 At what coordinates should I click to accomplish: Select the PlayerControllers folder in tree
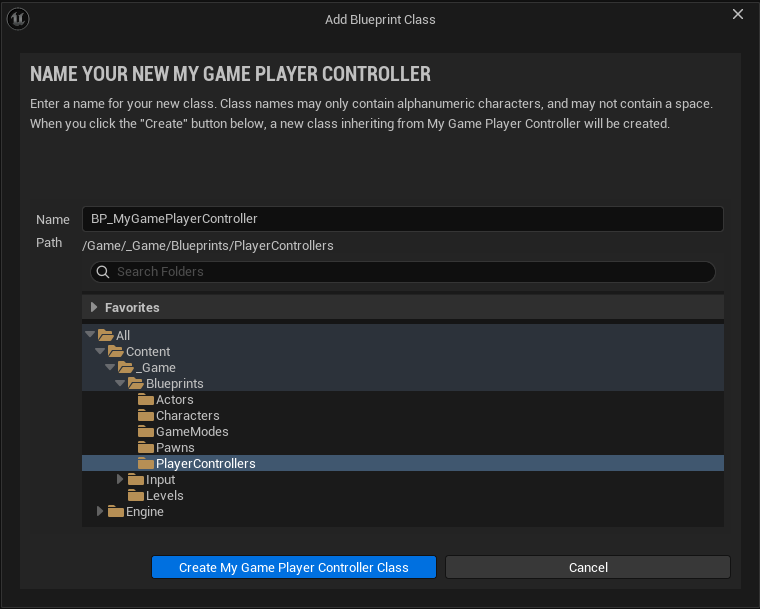click(x=205, y=464)
